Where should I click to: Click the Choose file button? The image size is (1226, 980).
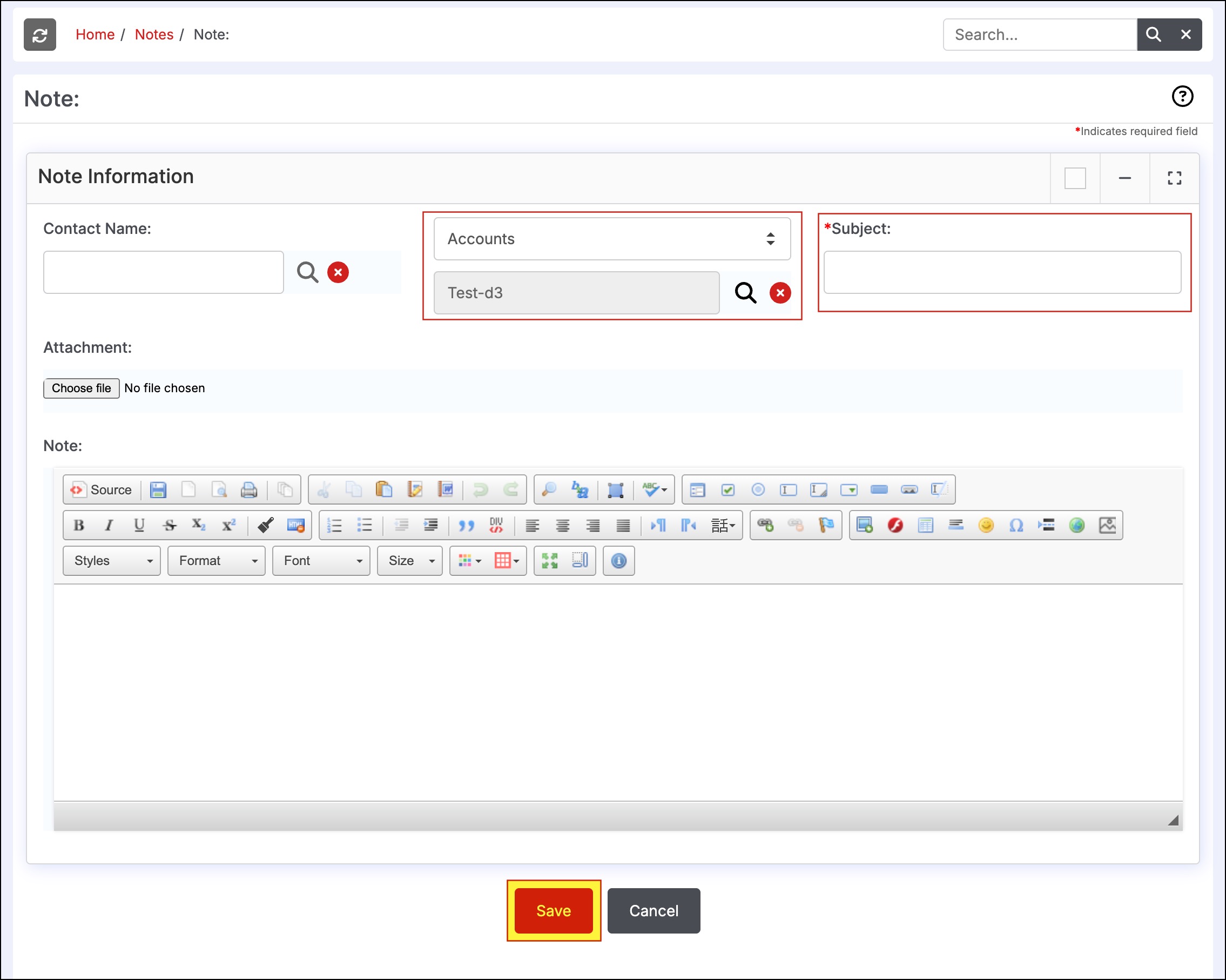82,388
